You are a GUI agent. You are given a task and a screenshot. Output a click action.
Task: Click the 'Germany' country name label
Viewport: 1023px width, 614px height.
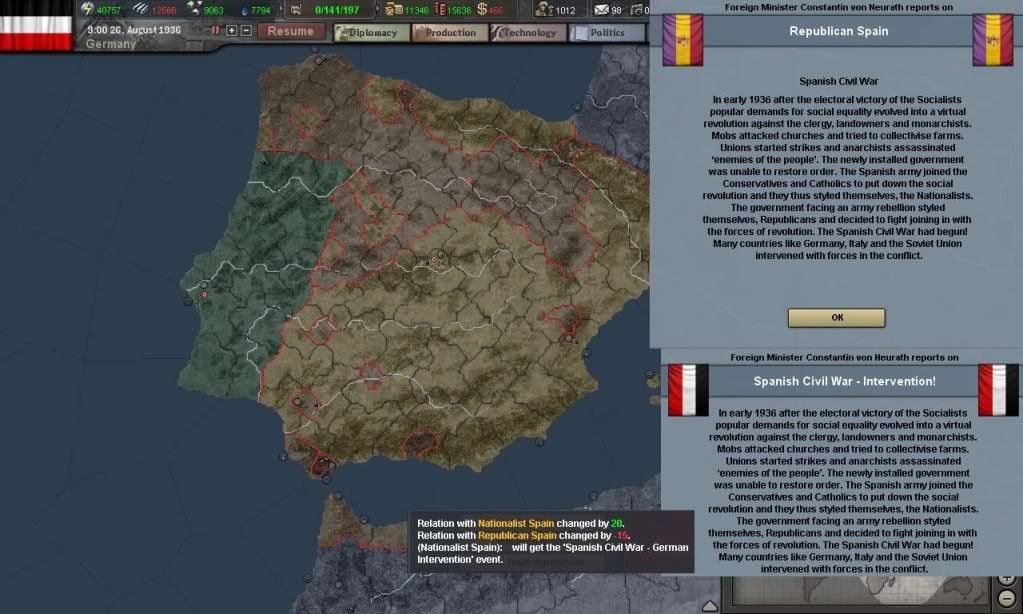[111, 44]
